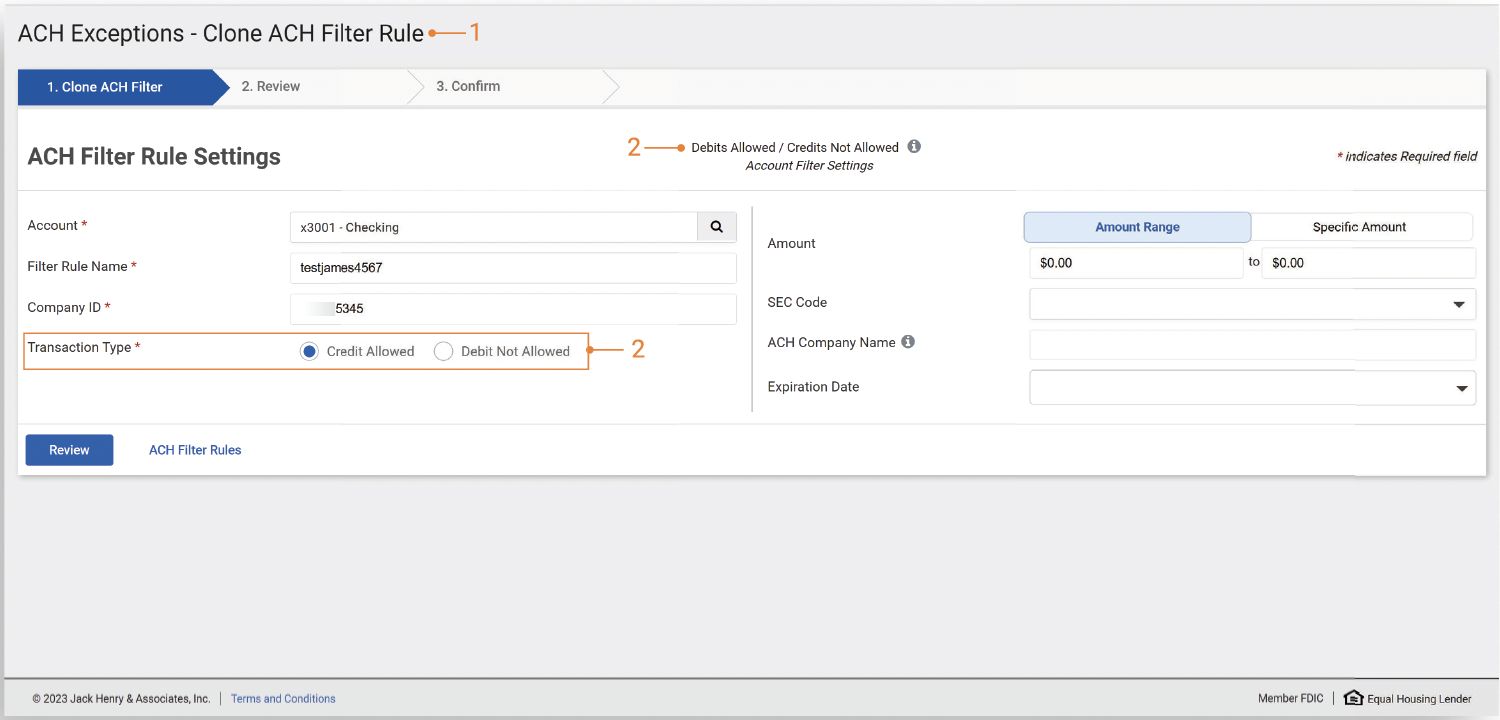Screen dimensions: 1500x720
Task: Select the Debit Not Allowed radio button
Action: click(x=443, y=351)
